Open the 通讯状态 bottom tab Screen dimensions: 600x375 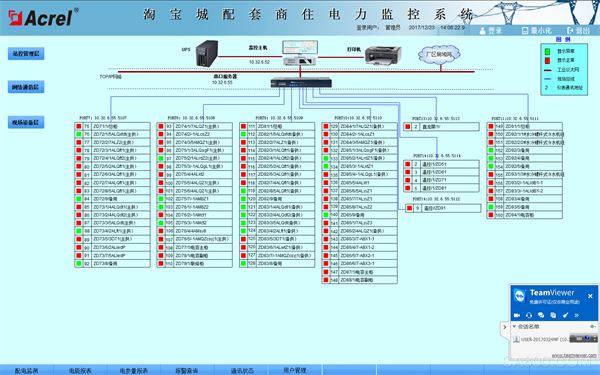coord(242,370)
